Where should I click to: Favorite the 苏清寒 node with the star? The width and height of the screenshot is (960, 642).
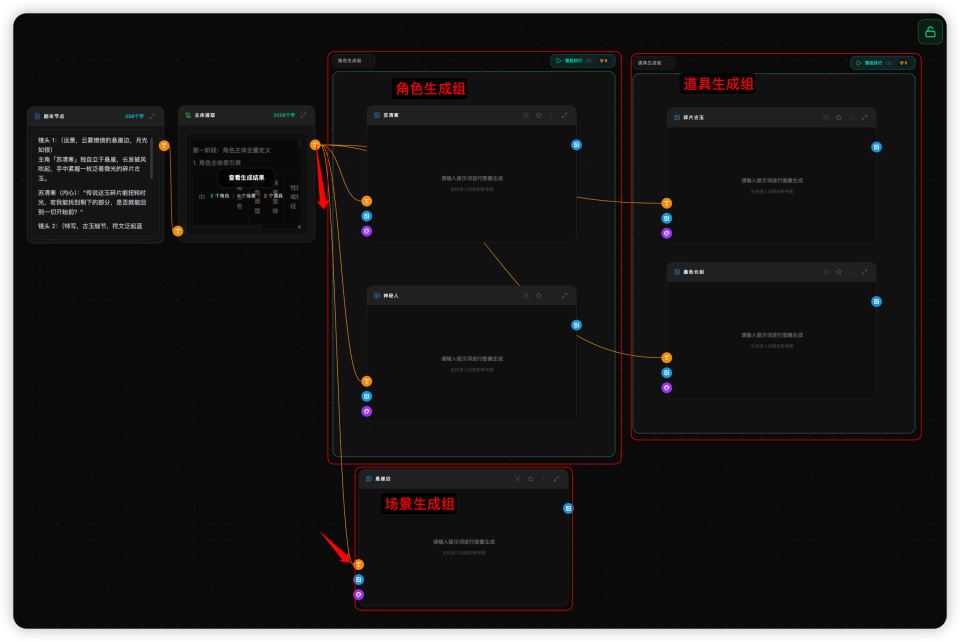[x=539, y=115]
